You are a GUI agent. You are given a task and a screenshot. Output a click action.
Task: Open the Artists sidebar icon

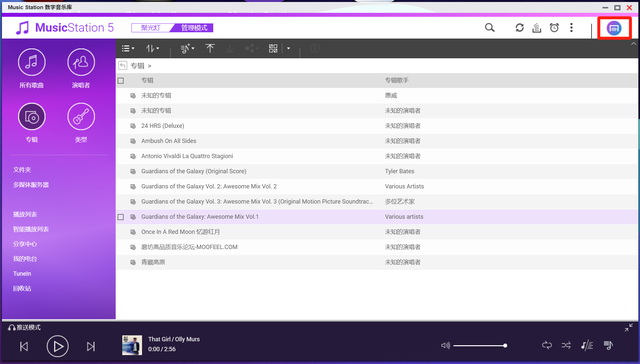point(81,62)
